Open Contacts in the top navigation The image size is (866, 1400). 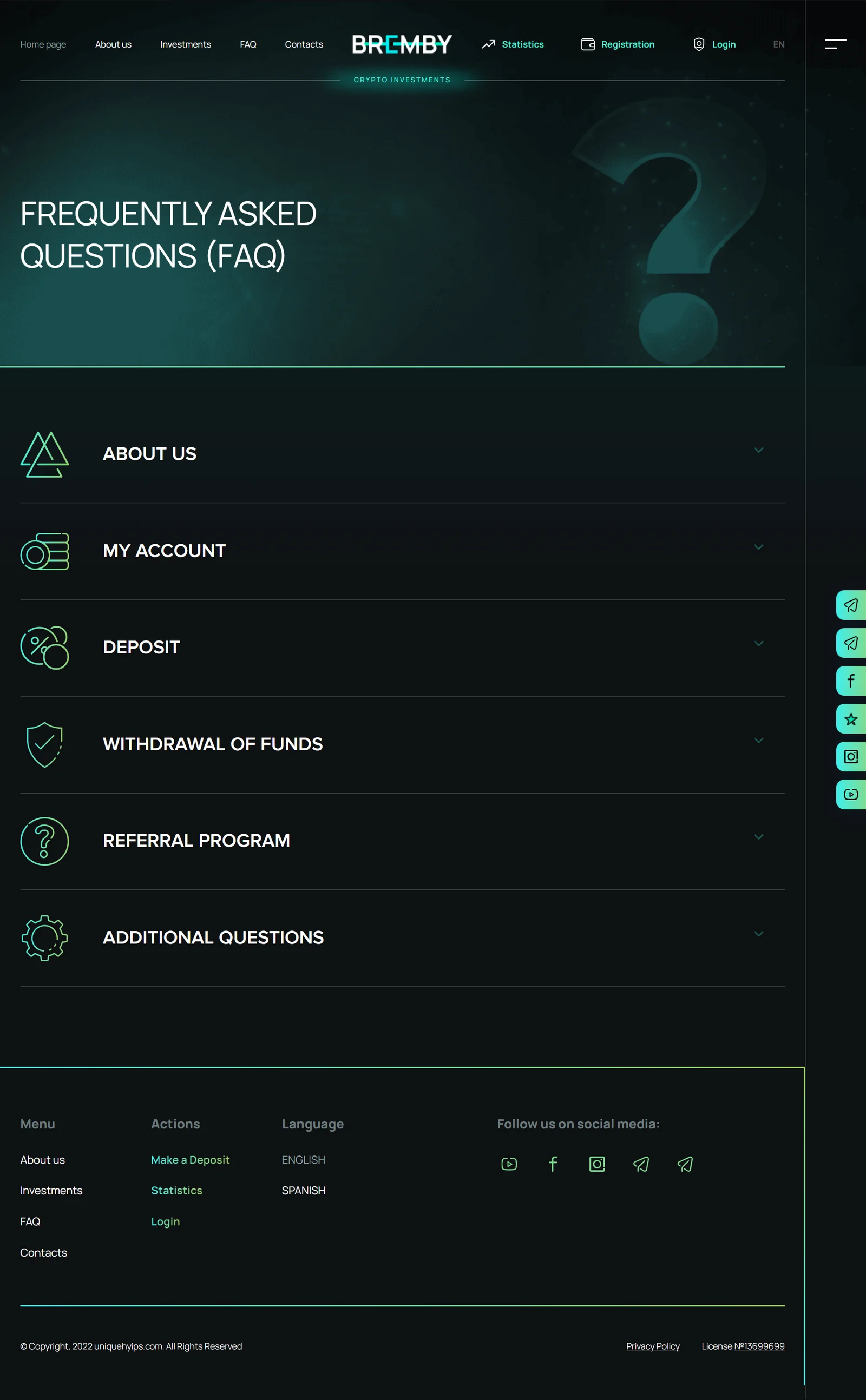click(304, 45)
